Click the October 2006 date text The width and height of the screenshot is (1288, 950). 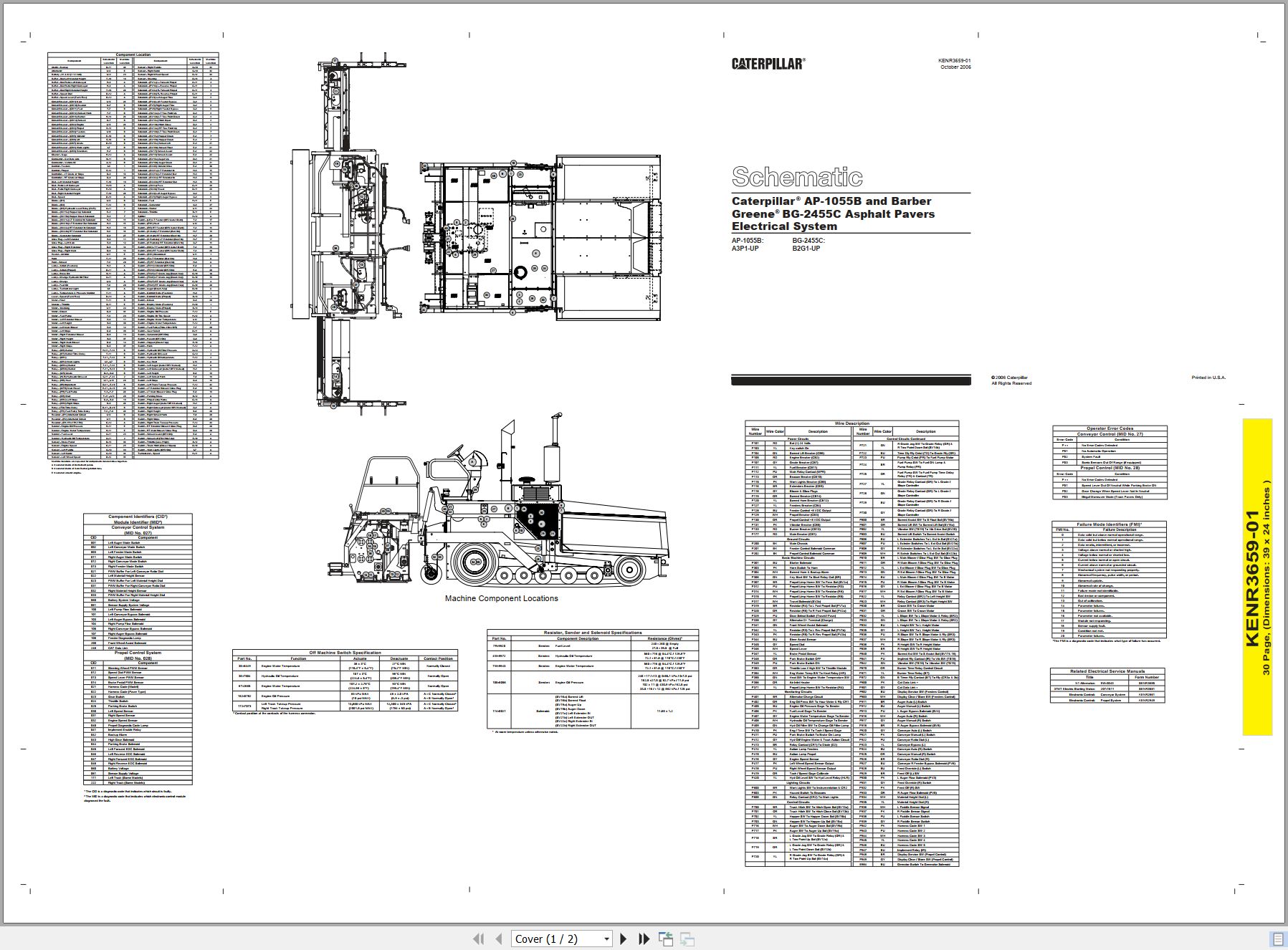click(x=955, y=67)
